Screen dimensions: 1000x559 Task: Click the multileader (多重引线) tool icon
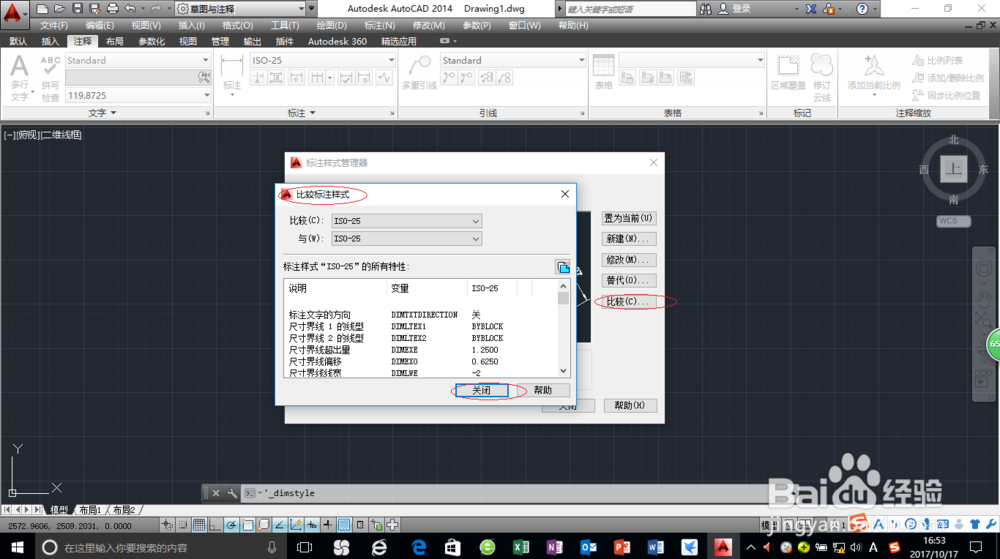pyautogui.click(x=419, y=66)
